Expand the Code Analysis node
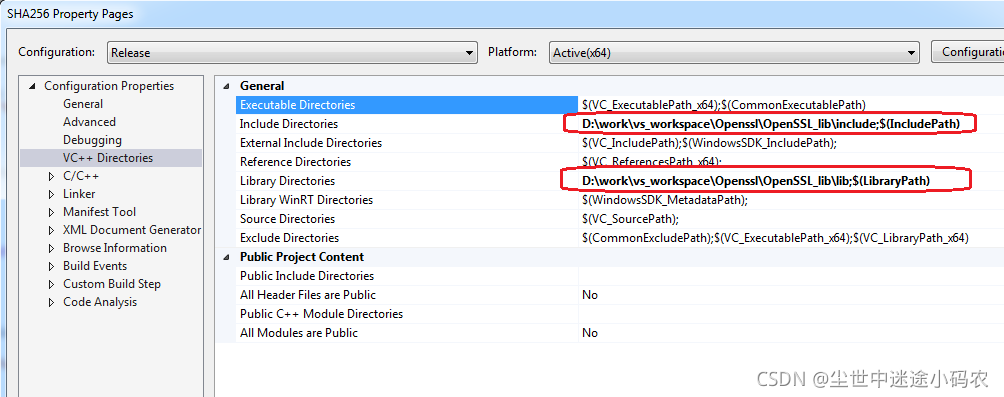 52,302
